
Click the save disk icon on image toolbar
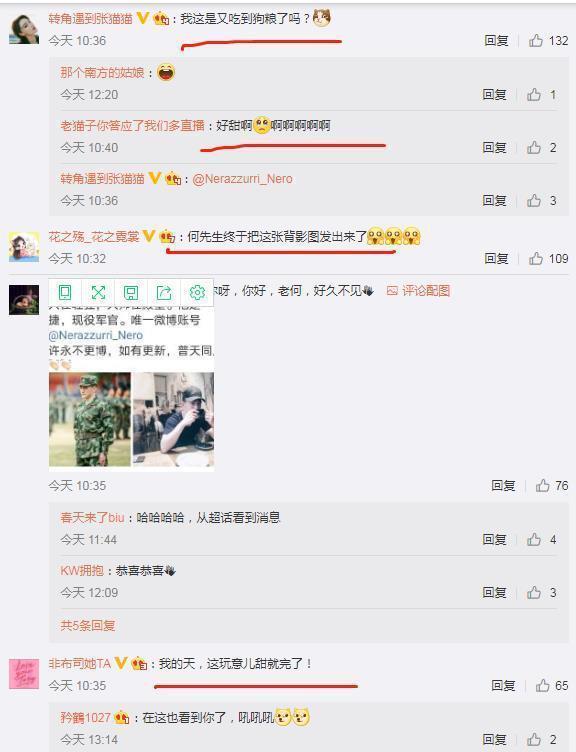point(131,292)
